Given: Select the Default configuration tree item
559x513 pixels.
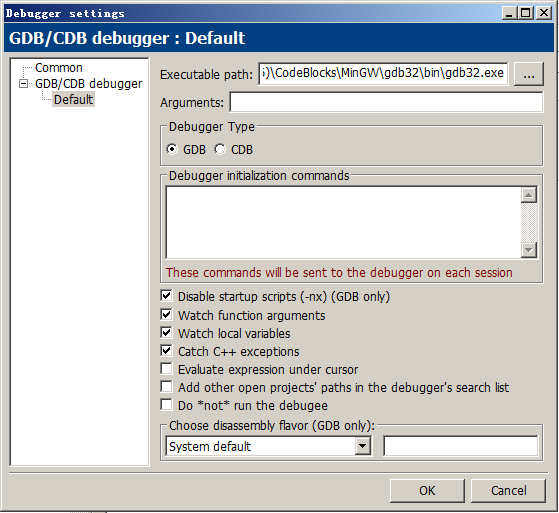Looking at the screenshot, I should point(73,99).
